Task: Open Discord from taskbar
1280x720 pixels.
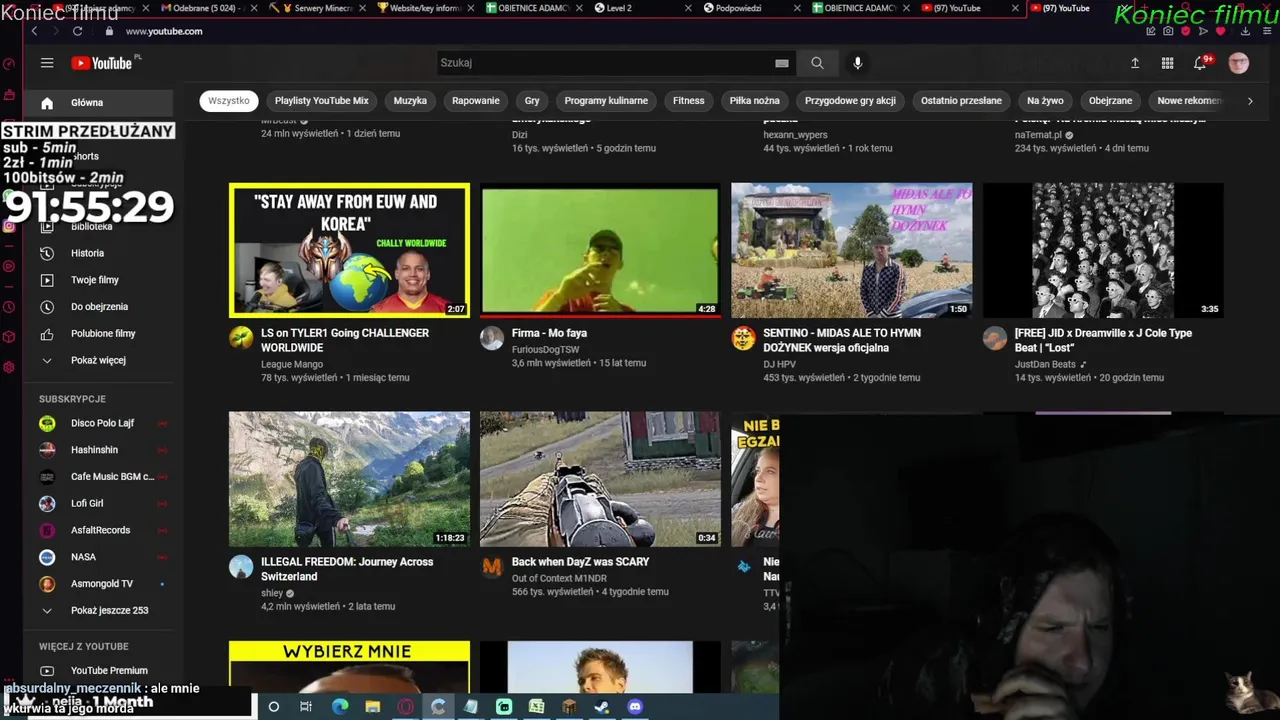Action: tap(634, 707)
